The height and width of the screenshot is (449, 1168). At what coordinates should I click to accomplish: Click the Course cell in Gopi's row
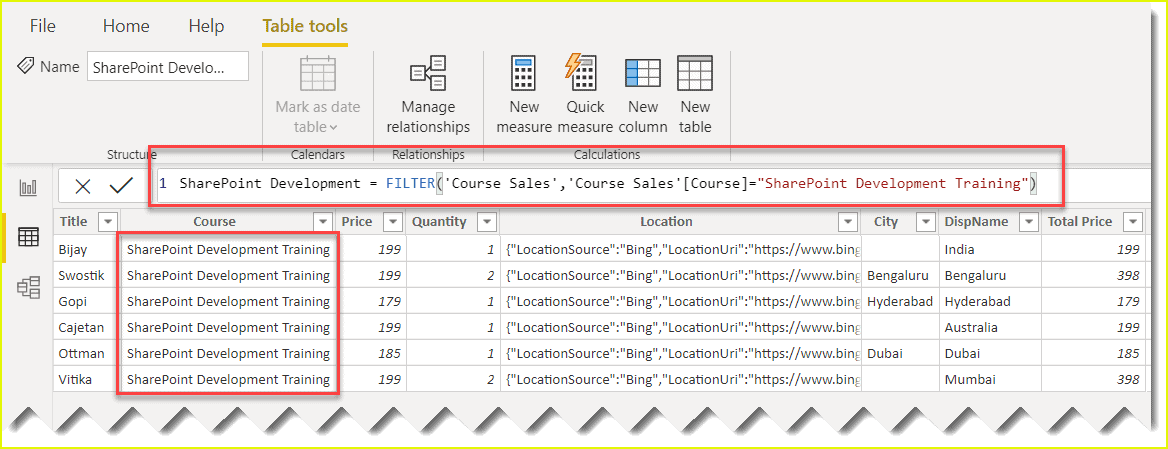coord(228,302)
